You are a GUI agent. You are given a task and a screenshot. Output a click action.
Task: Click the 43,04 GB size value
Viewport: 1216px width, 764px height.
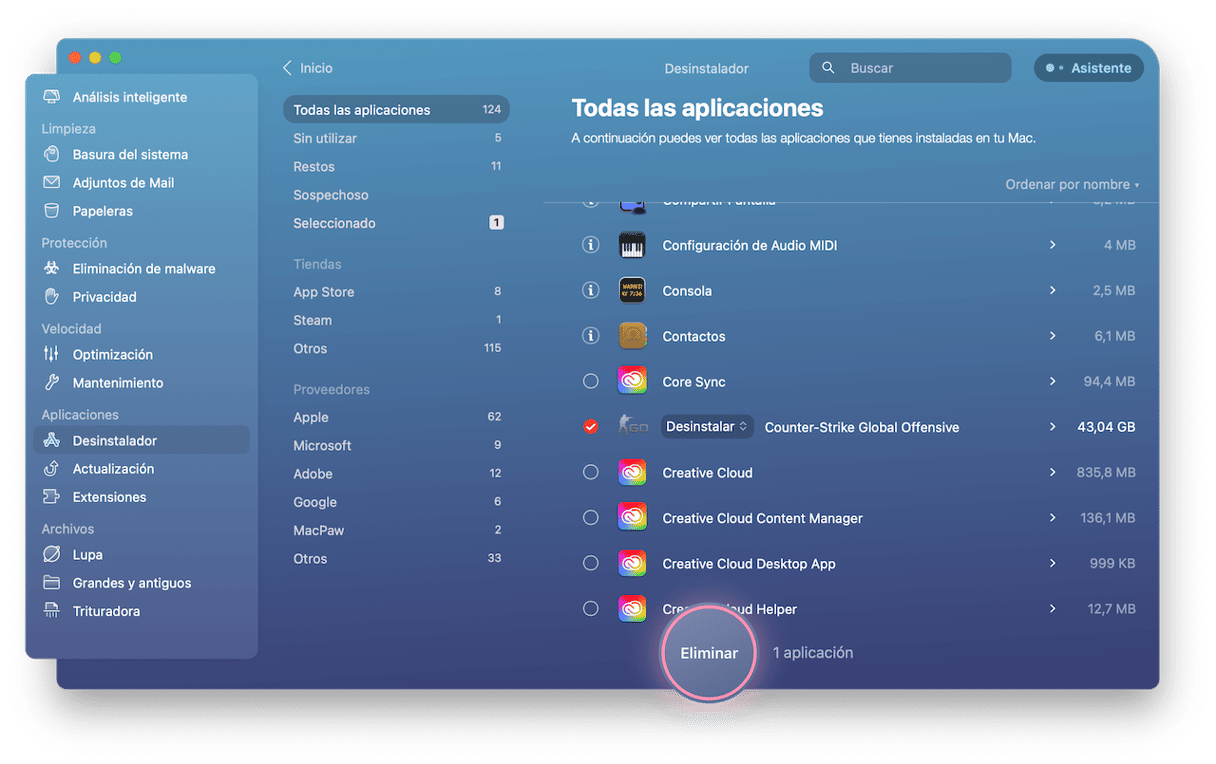click(x=1106, y=427)
